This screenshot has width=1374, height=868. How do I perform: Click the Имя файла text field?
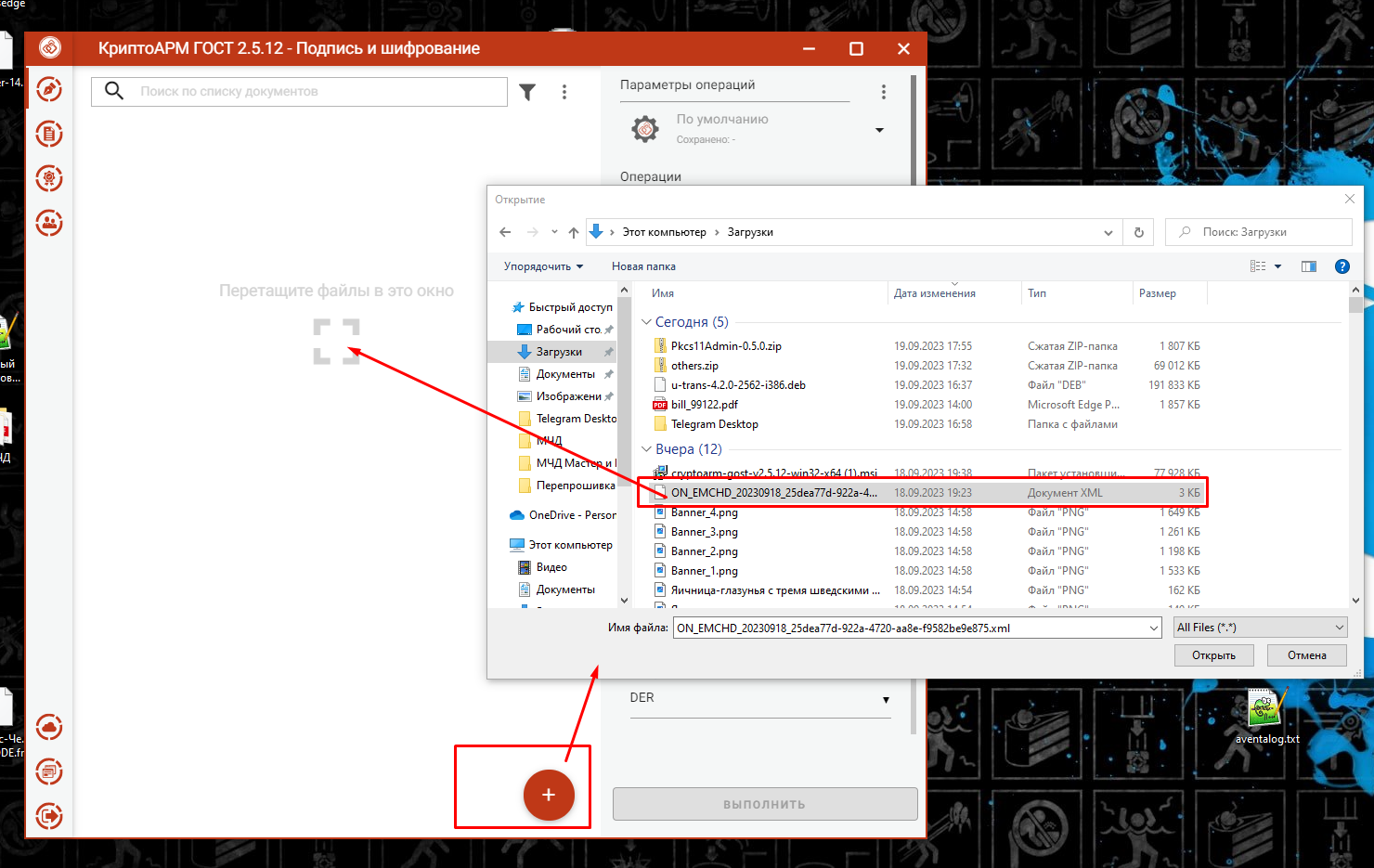tap(909, 628)
